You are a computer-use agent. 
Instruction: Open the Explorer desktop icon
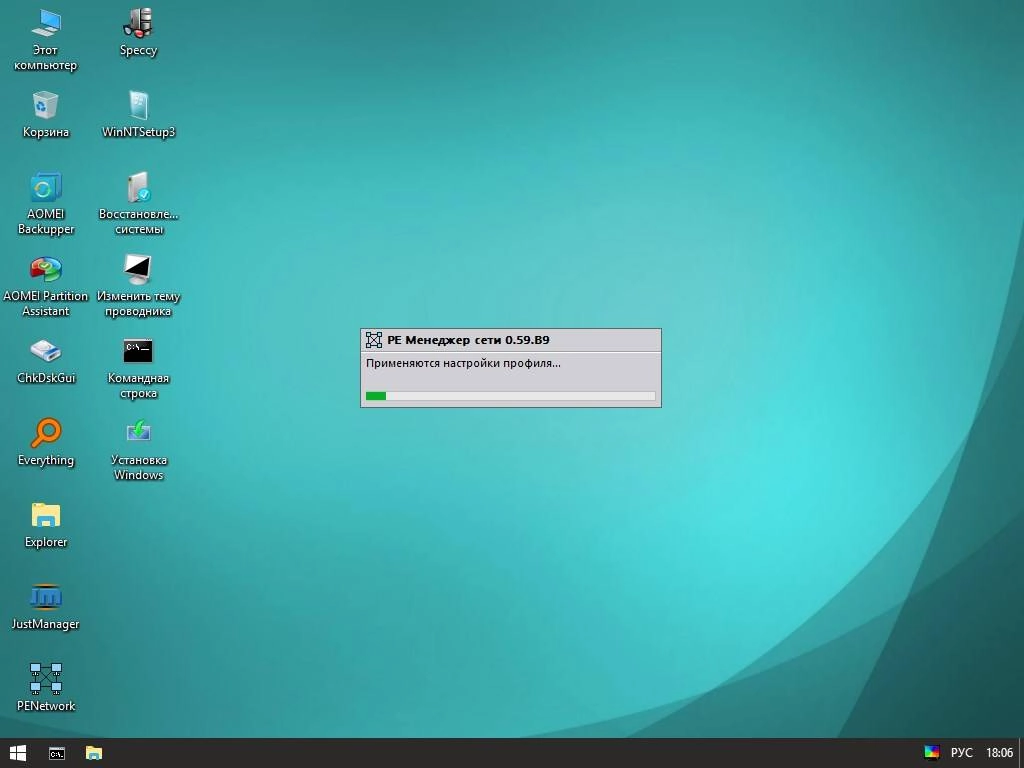click(45, 524)
